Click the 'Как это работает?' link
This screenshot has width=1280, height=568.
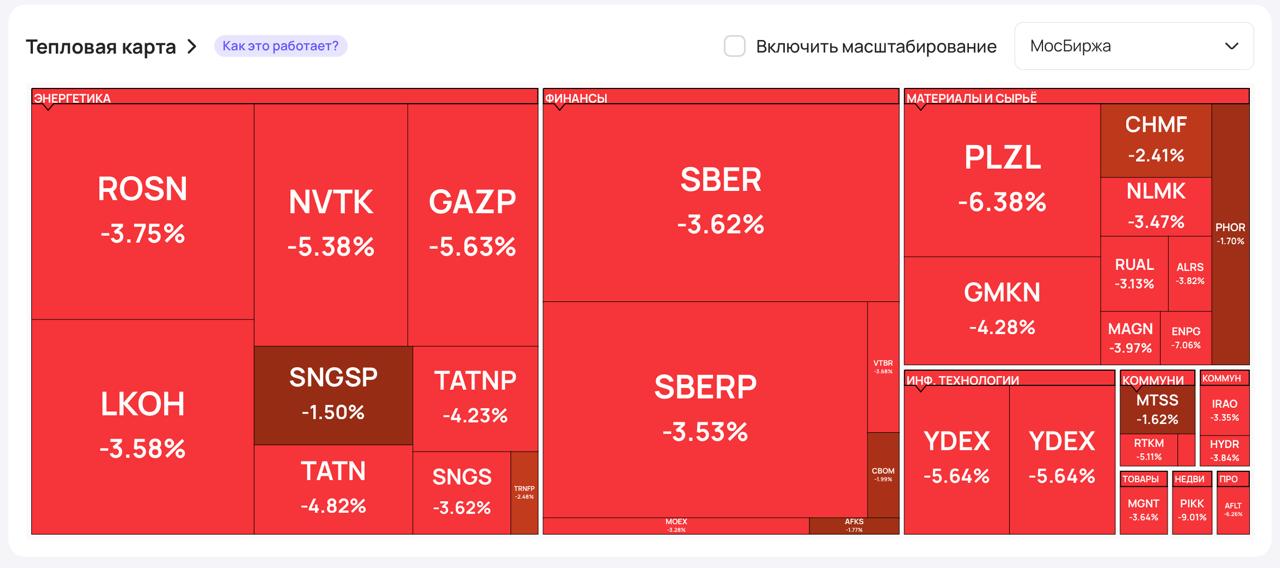pyautogui.click(x=280, y=46)
